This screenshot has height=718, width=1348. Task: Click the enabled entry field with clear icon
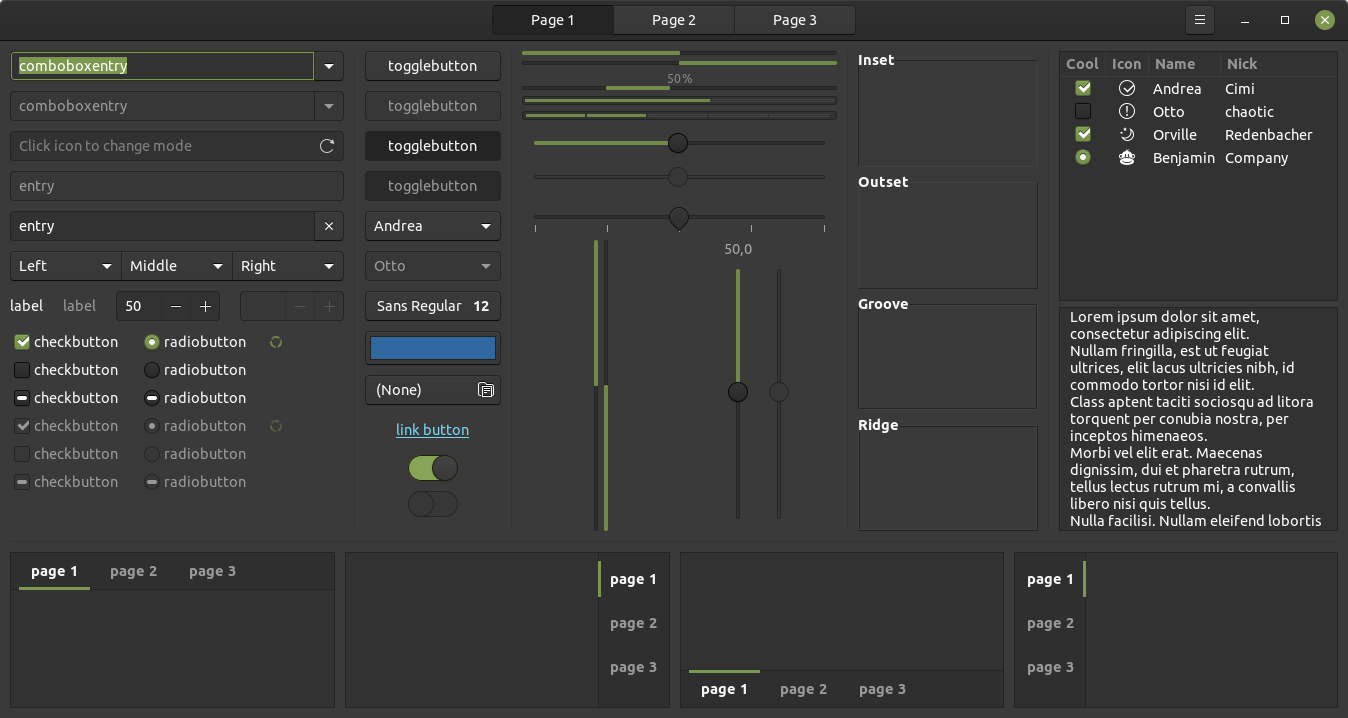[x=163, y=226]
